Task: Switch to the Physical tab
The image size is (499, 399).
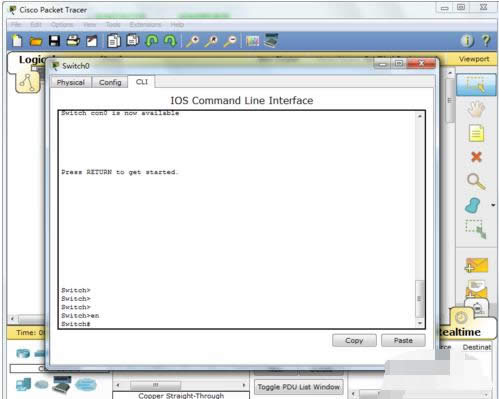Action: pos(71,82)
